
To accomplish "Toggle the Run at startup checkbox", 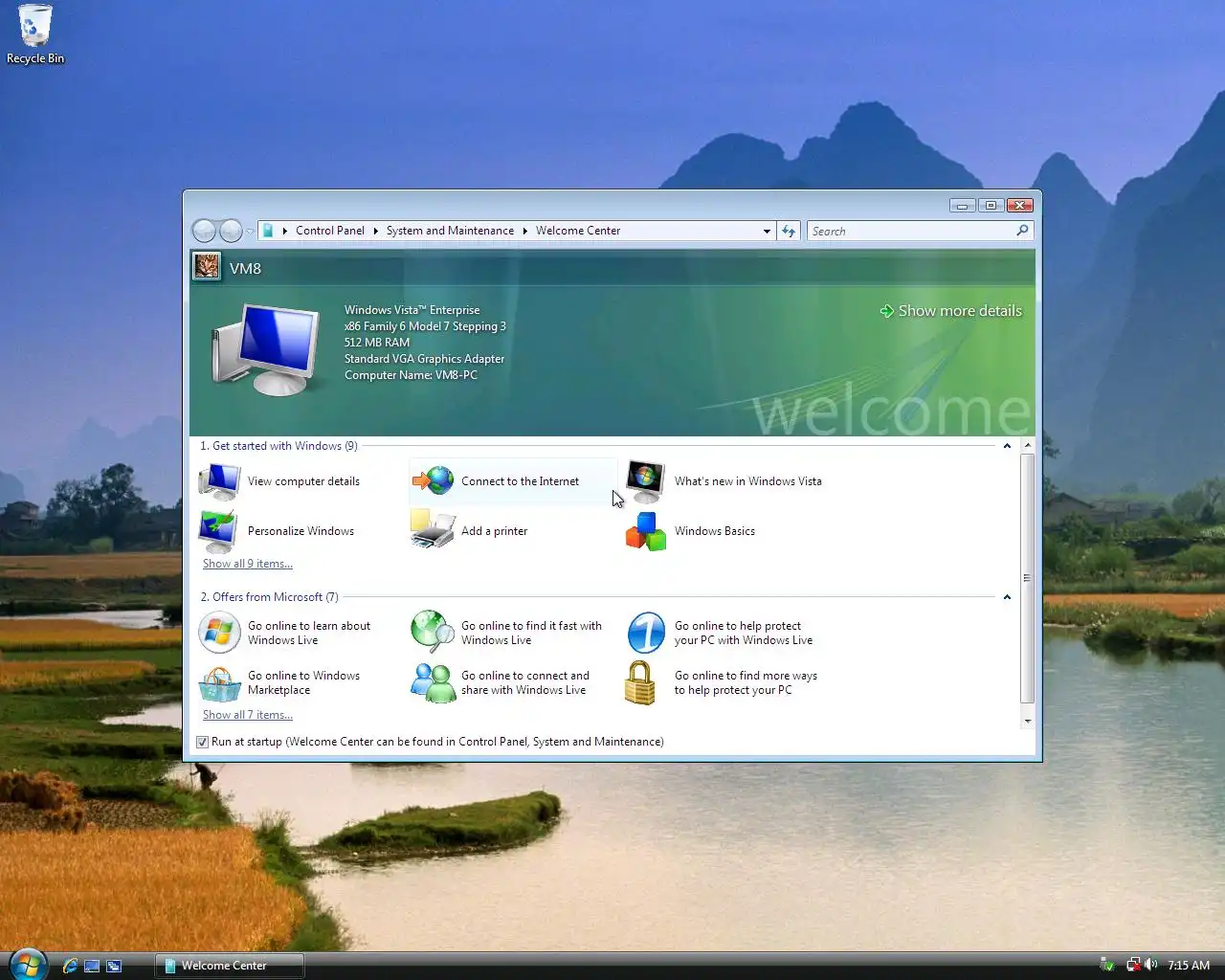I will point(202,742).
